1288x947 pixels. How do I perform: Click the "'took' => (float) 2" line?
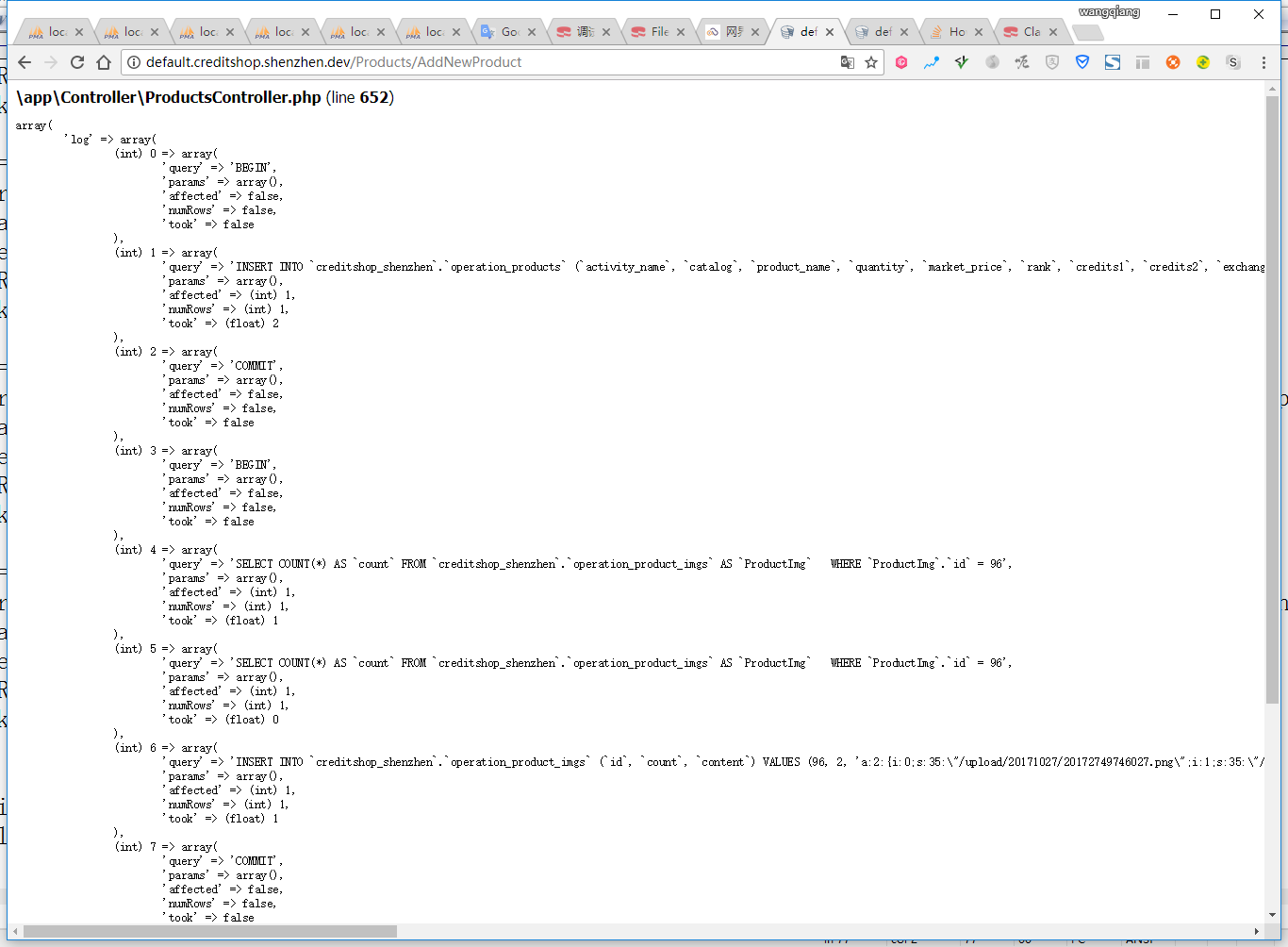tap(221, 324)
